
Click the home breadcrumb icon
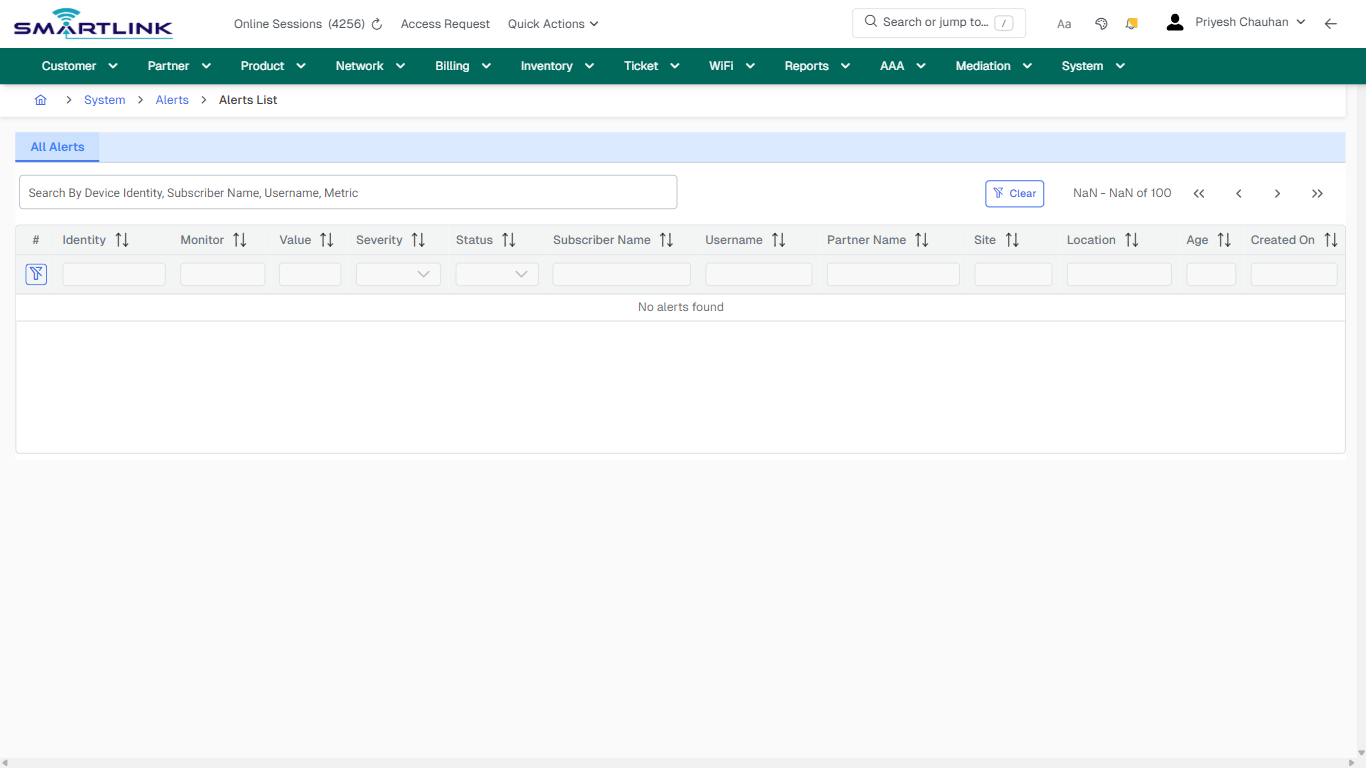(40, 100)
